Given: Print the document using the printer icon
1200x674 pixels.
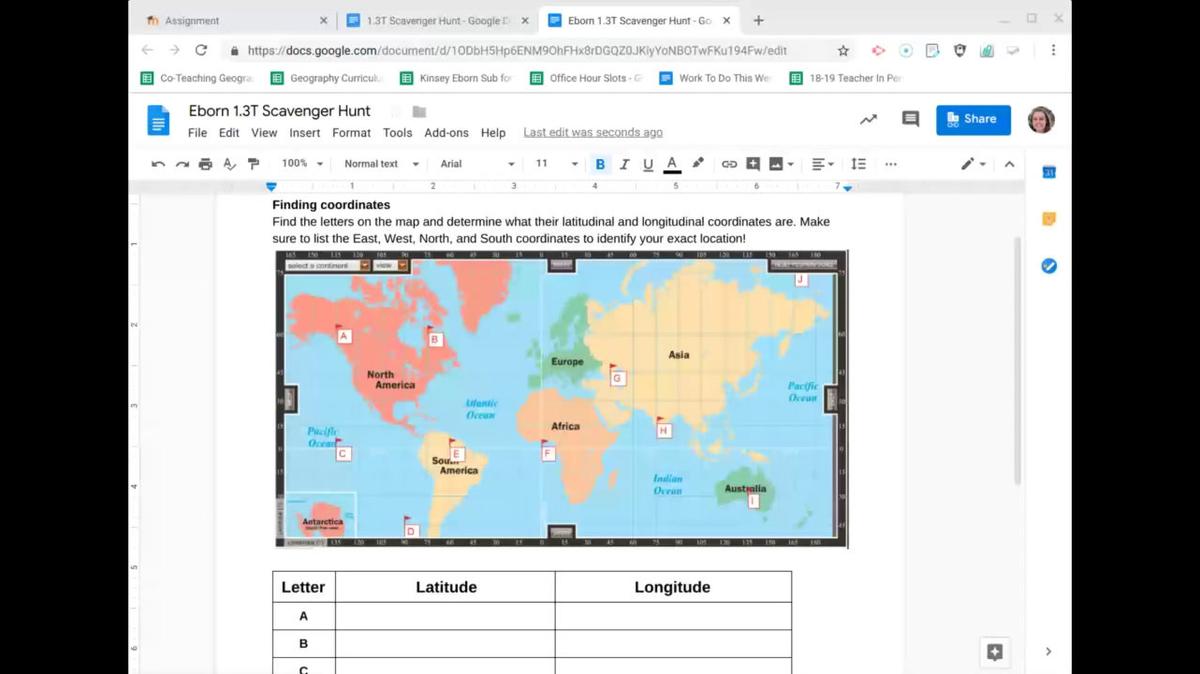Looking at the screenshot, I should 206,164.
